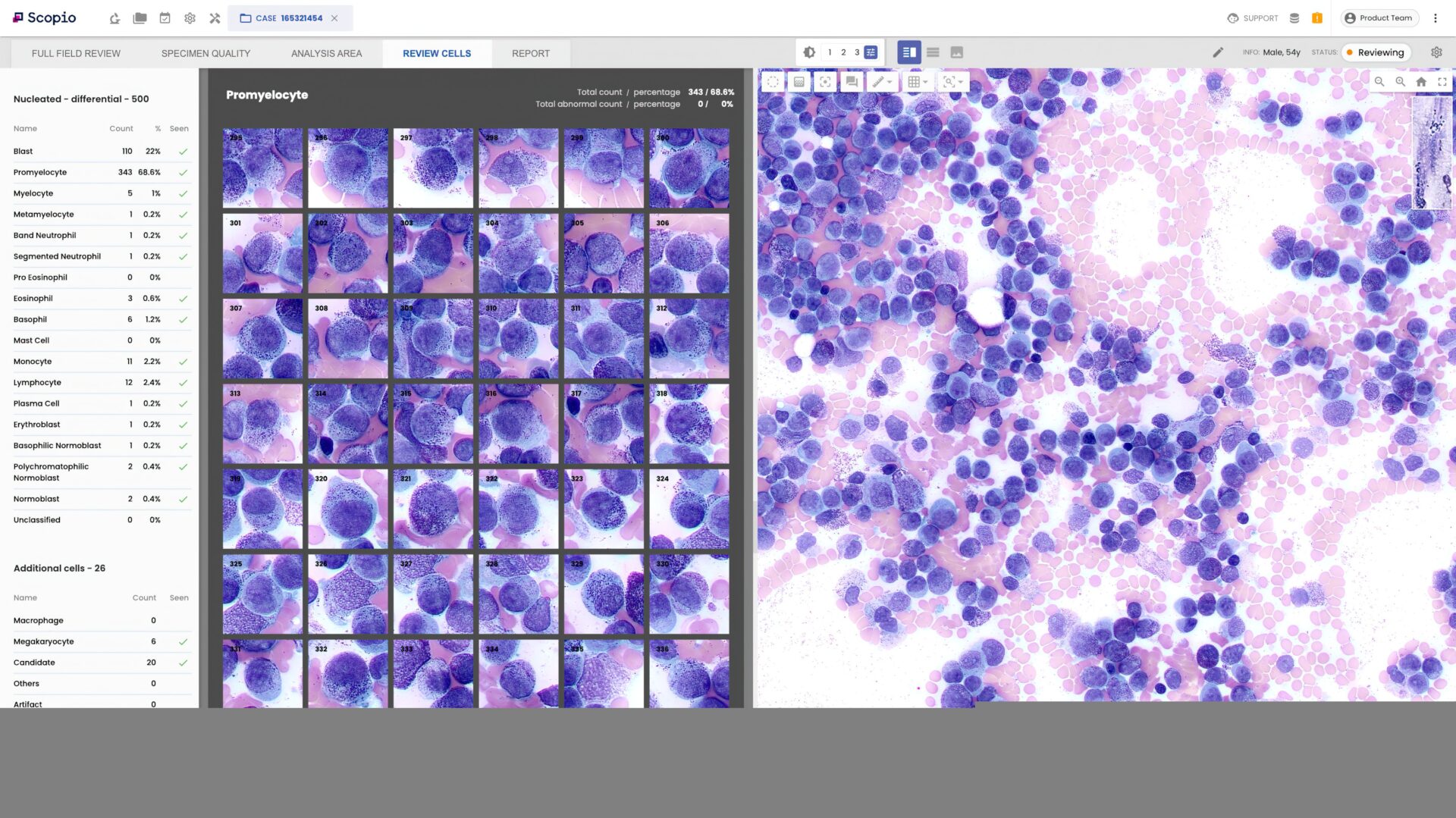Select the list-only layout view
The width and height of the screenshot is (1456, 818).
pyautogui.click(x=933, y=52)
